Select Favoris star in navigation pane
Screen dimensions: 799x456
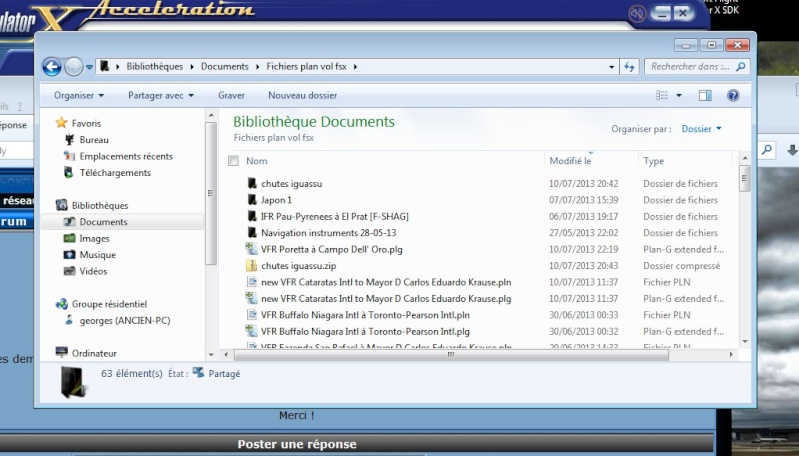pyautogui.click(x=62, y=123)
